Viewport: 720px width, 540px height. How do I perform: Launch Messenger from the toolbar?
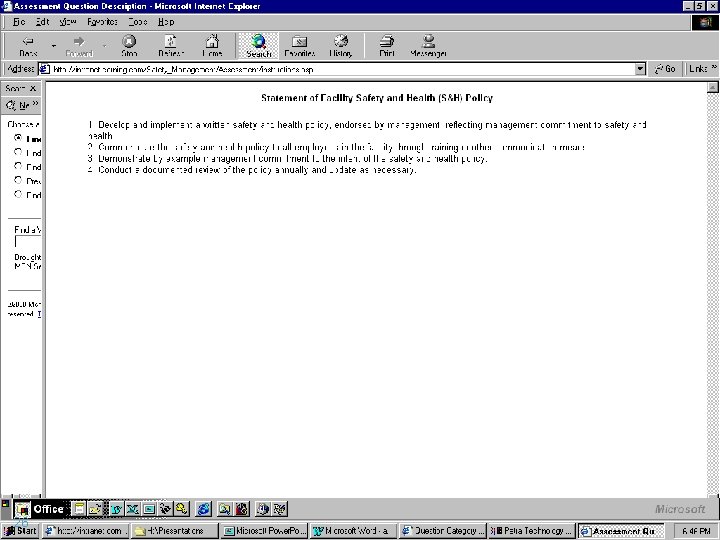tap(428, 46)
